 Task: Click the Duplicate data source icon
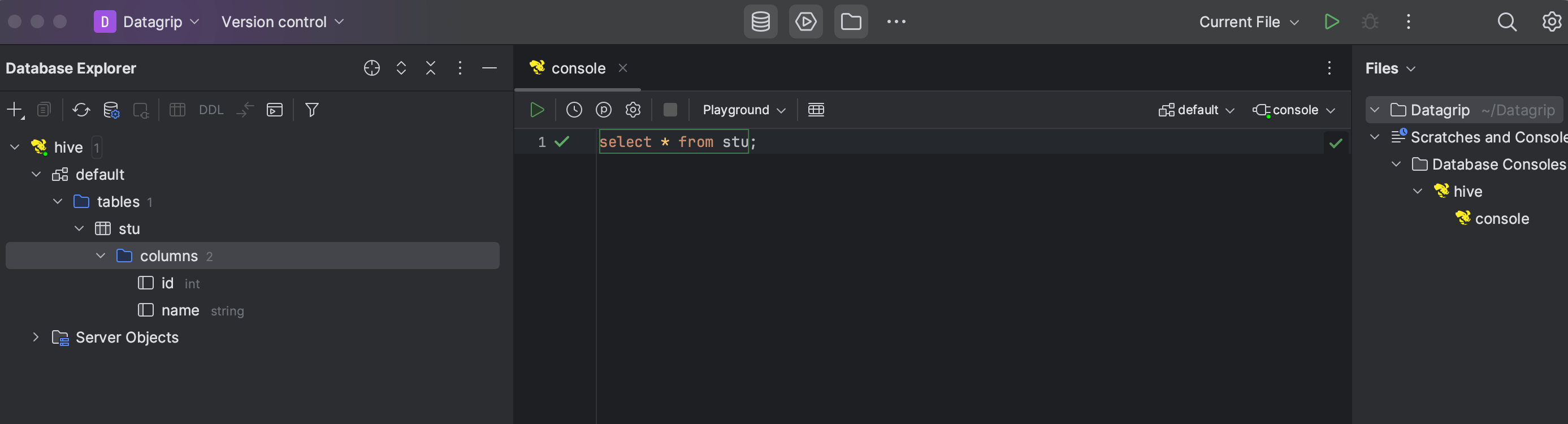(44, 110)
